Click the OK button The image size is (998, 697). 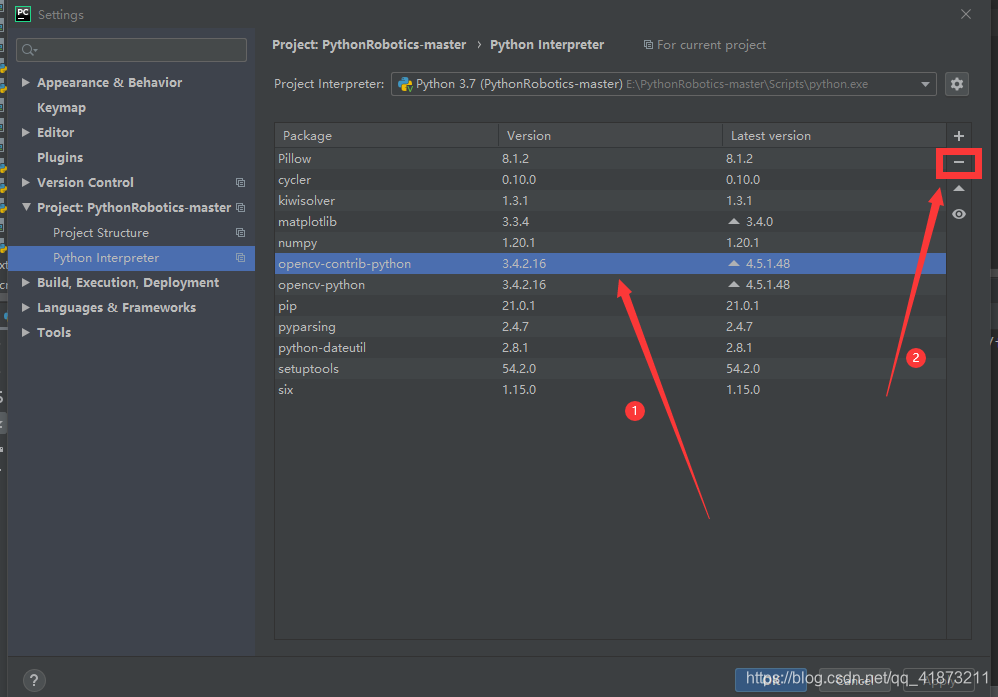771,680
